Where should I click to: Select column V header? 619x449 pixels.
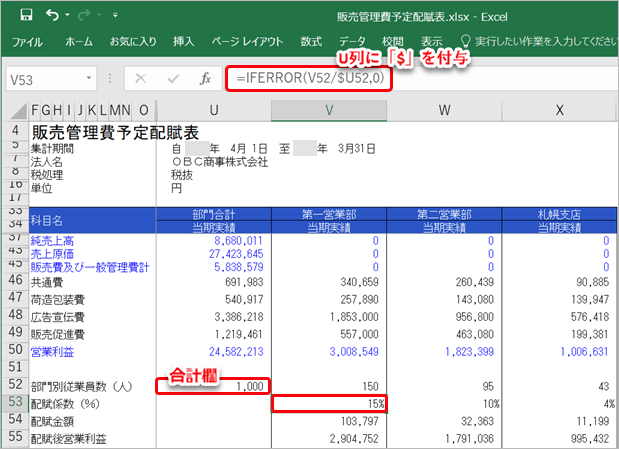coord(329,110)
